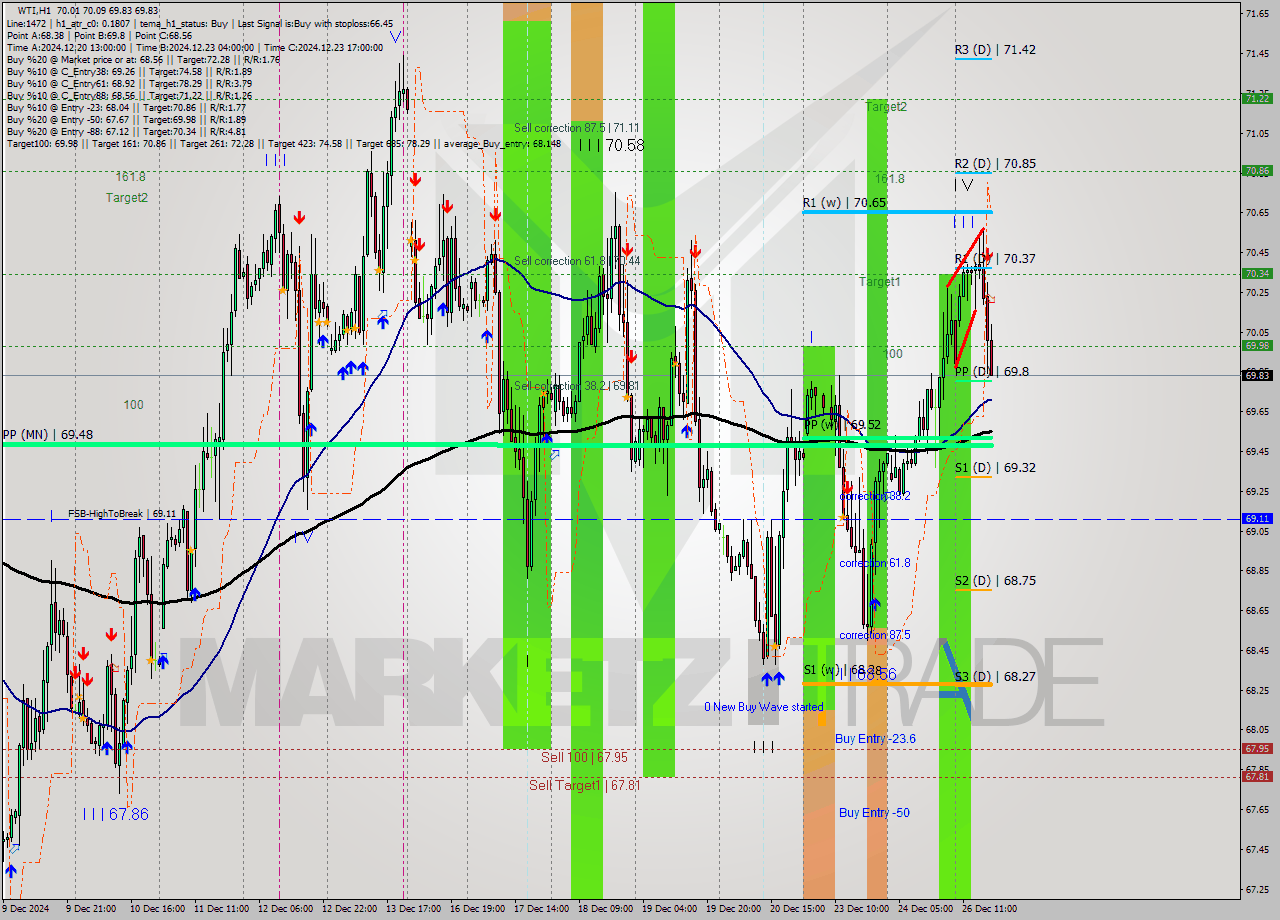Click the black 69.83 current price tag
This screenshot has height=920, width=1280.
tap(1257, 375)
